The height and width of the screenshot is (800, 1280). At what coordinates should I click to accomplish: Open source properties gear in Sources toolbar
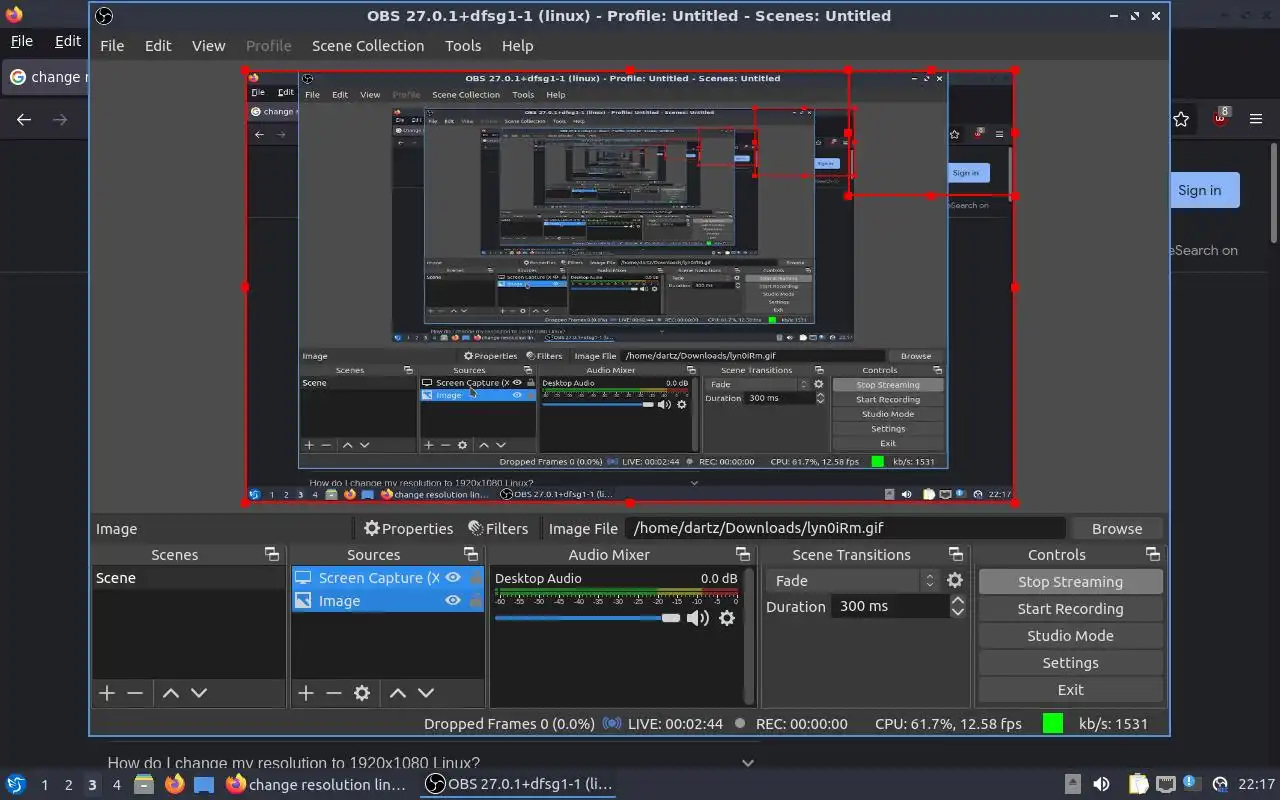pos(362,692)
